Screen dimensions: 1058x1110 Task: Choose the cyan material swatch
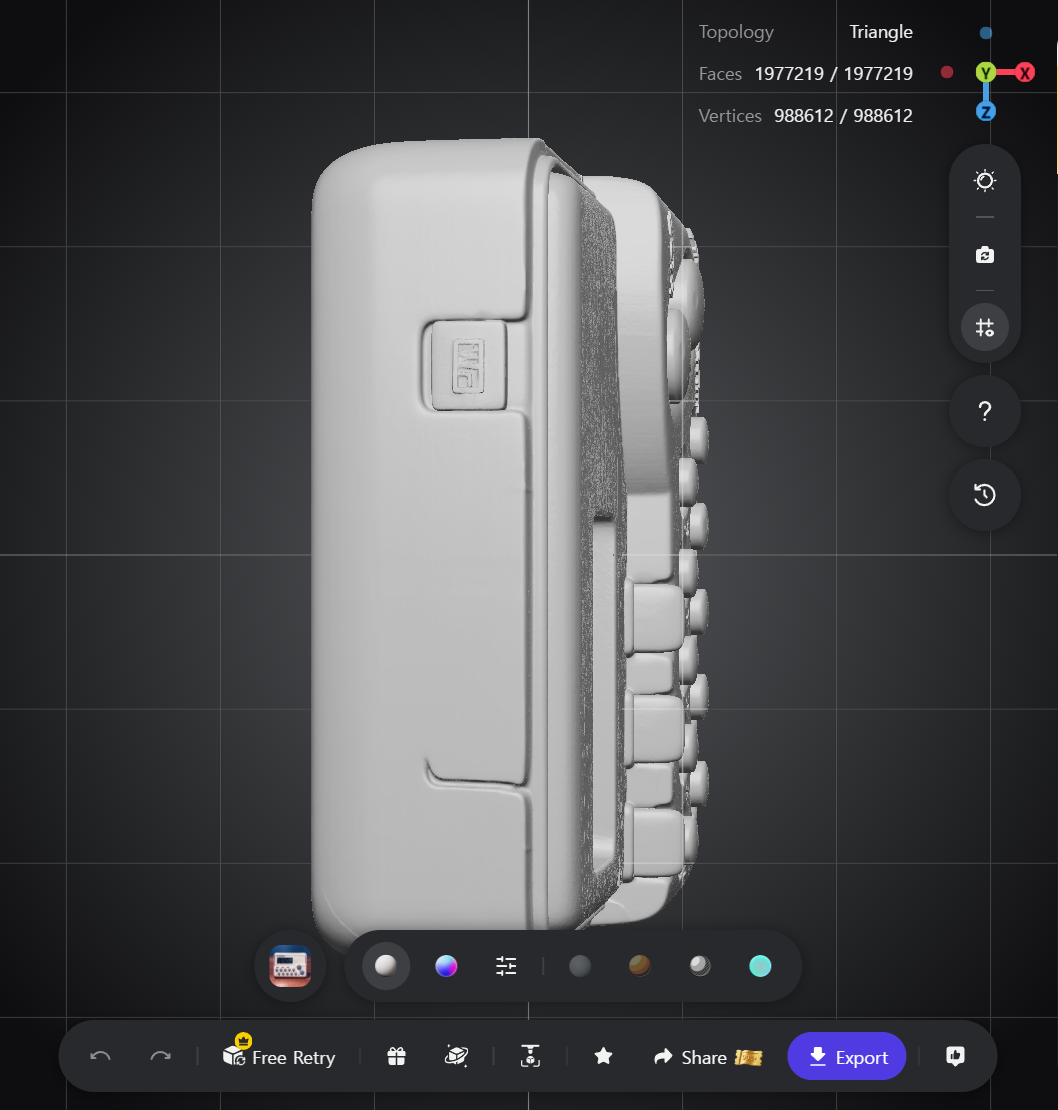click(760, 966)
